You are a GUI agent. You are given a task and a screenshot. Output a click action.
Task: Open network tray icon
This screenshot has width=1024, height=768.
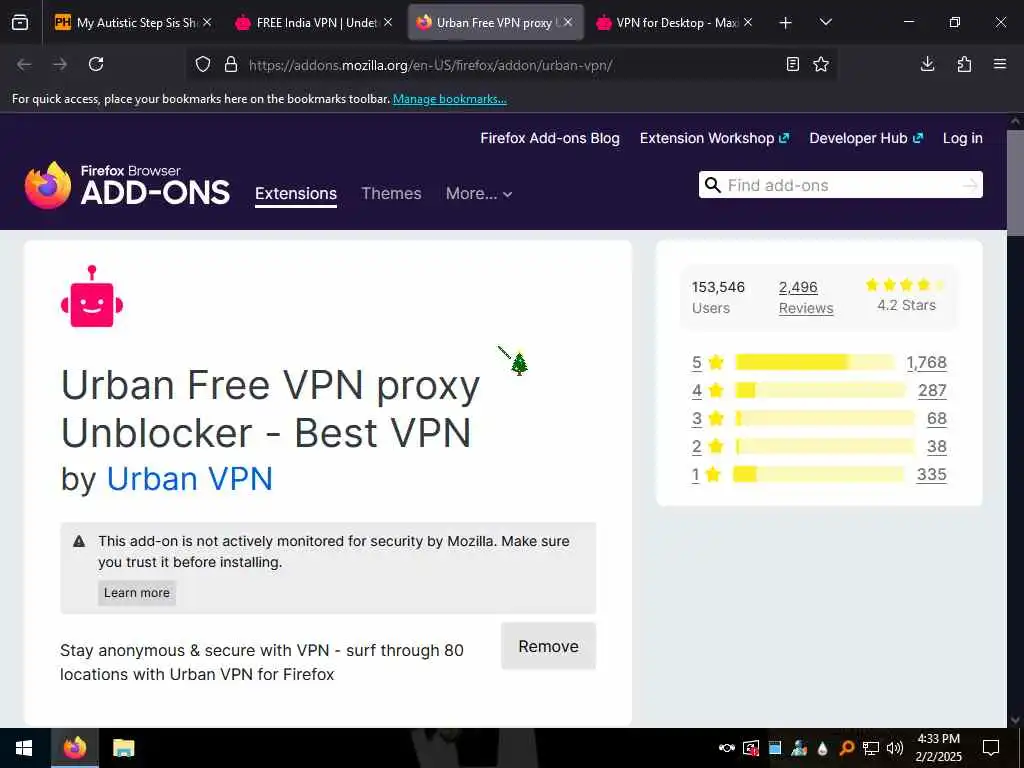tap(871, 748)
